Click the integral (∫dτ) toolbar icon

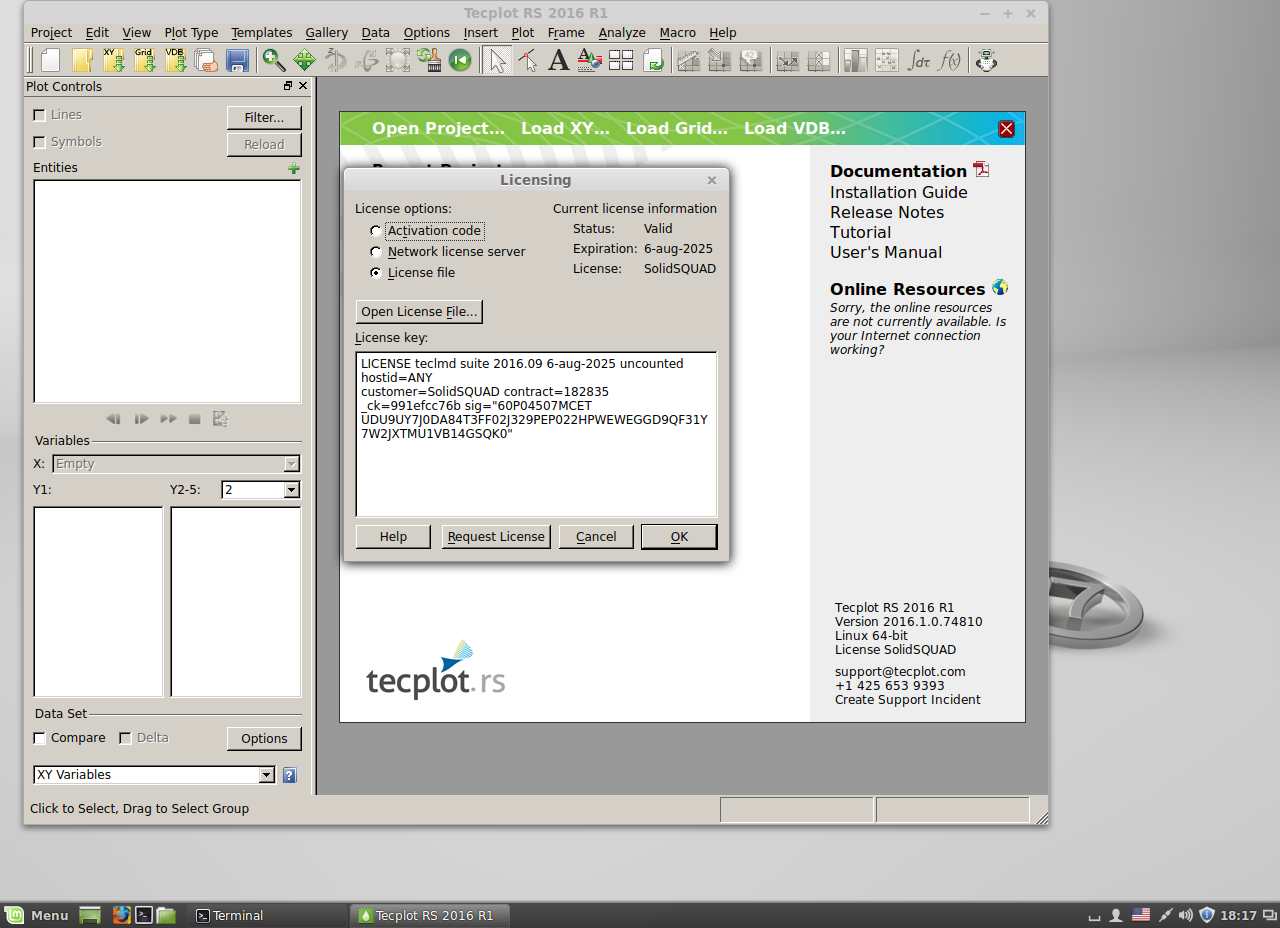[919, 60]
